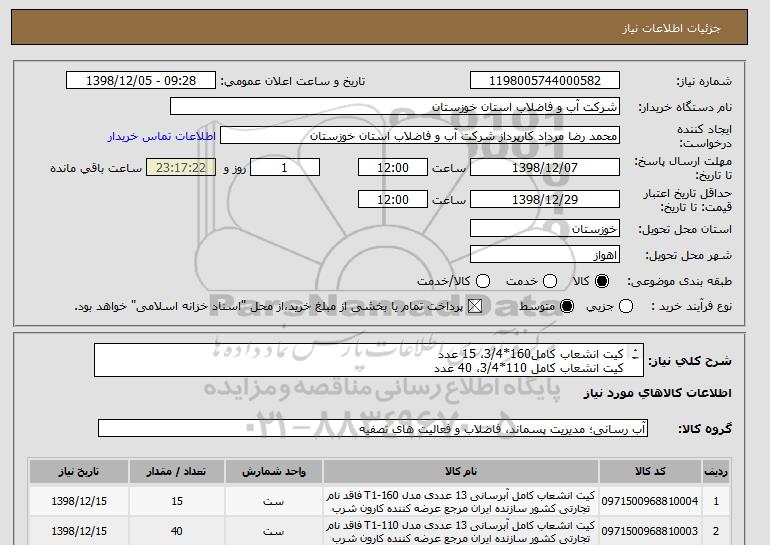Click the delivery city field اهواز
The height and width of the screenshot is (545, 770).
tap(545, 255)
